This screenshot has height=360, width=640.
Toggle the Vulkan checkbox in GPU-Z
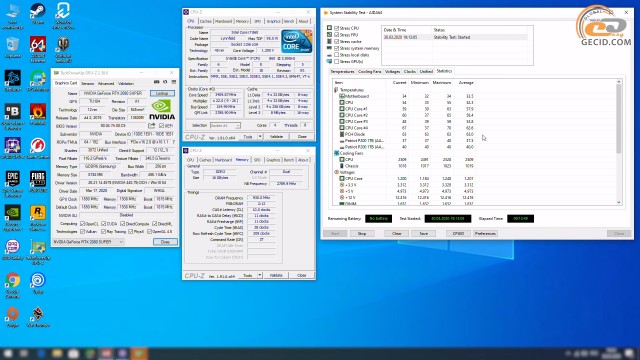pos(83,231)
